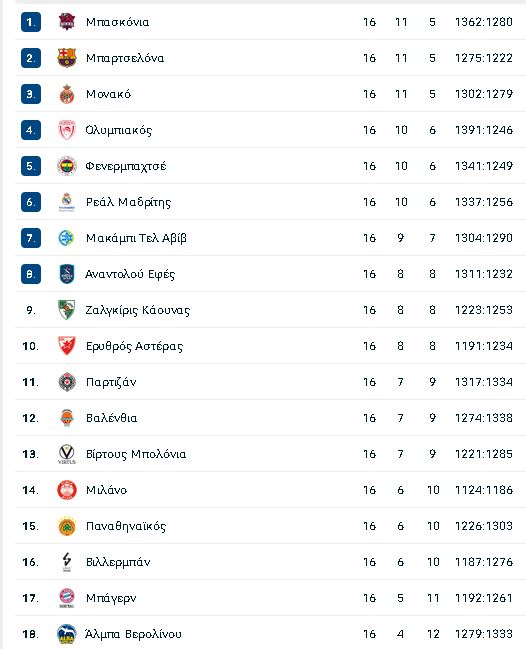Click the Βιλλερμπάν team name
Viewport: 526px width, 649px height.
tap(118, 562)
